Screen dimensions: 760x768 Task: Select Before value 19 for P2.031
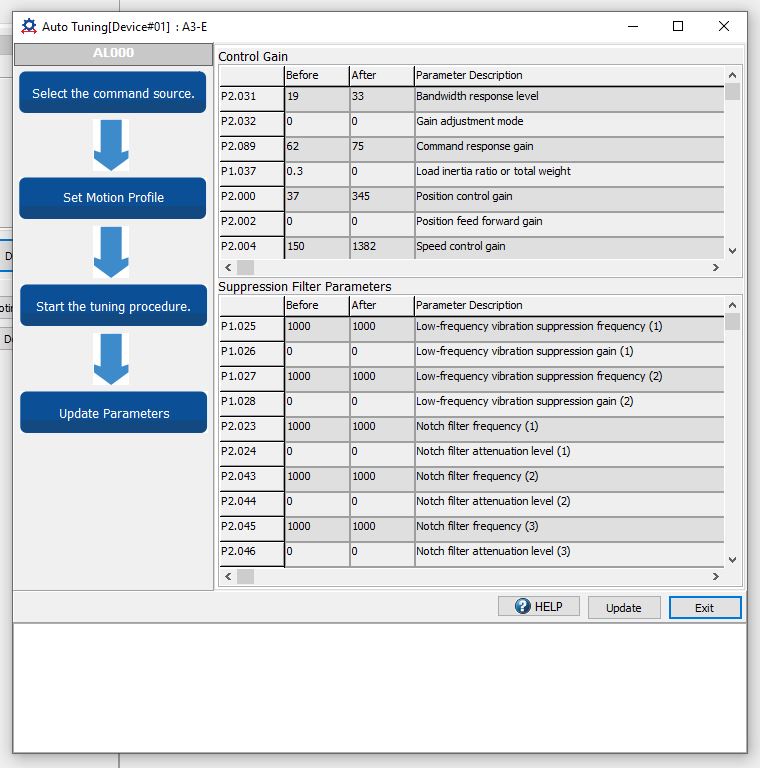[316, 98]
